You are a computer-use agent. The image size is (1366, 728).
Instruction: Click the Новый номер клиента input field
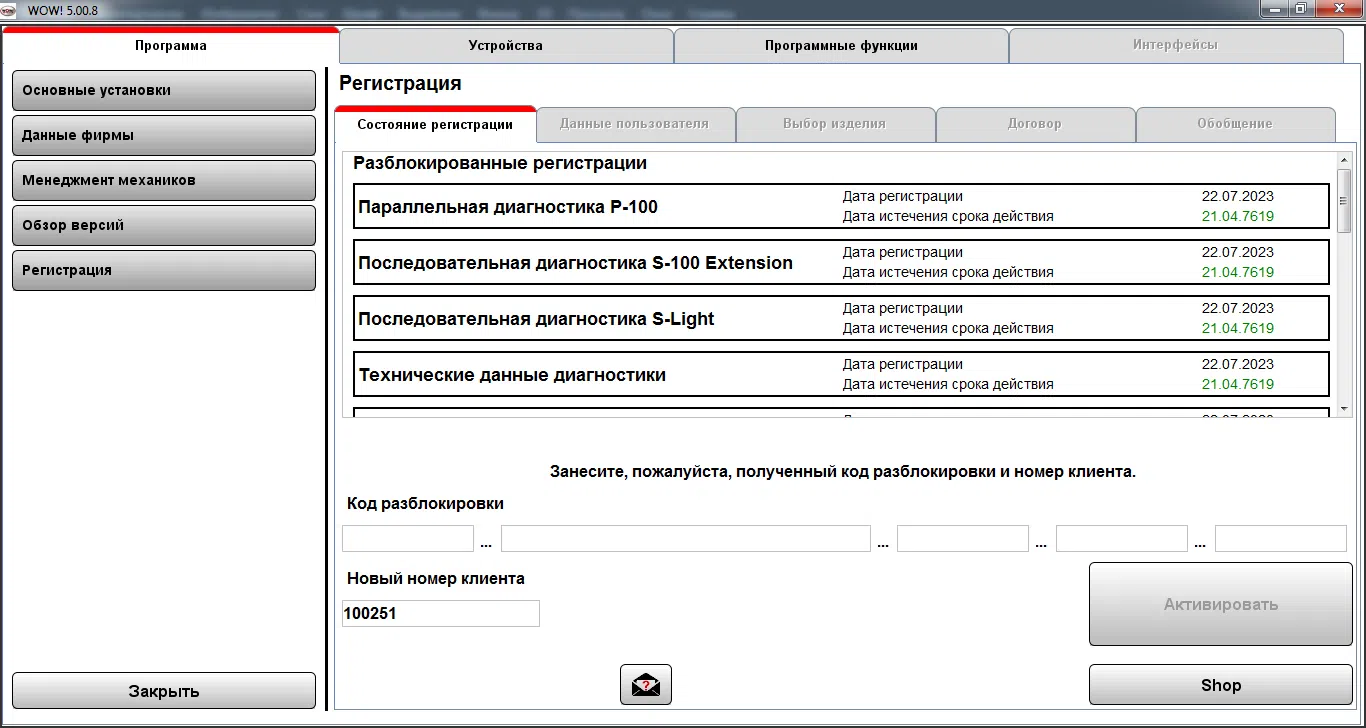click(440, 613)
